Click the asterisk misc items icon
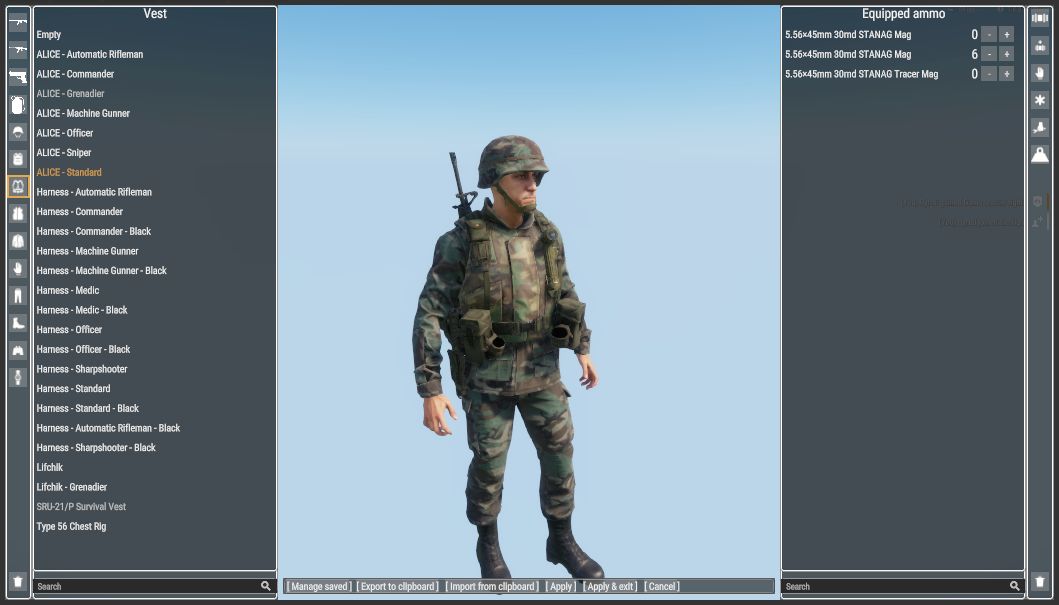This screenshot has height=605, width=1059. click(x=1040, y=100)
